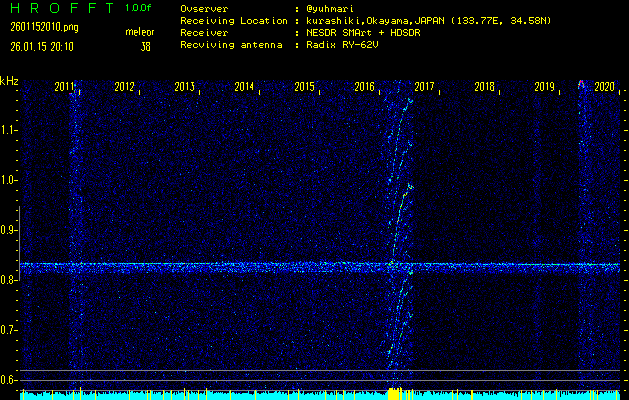Click the version label 1.0.0f
This screenshot has height=400, width=629.
pos(140,8)
